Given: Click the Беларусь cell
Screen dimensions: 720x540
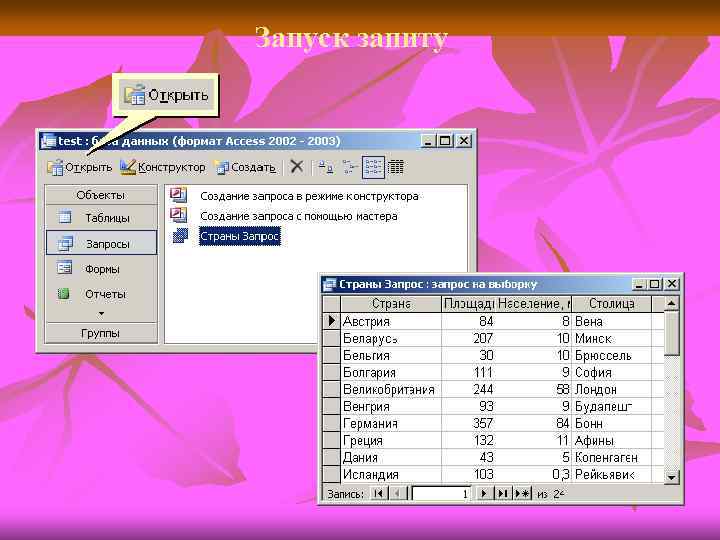Looking at the screenshot, I should click(x=391, y=338).
